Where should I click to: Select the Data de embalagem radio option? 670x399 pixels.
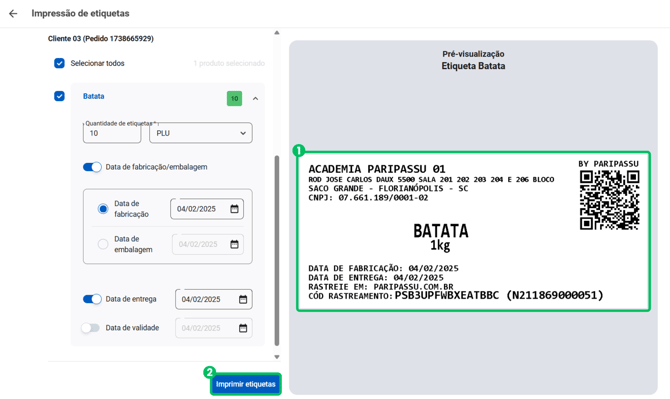[x=103, y=244]
